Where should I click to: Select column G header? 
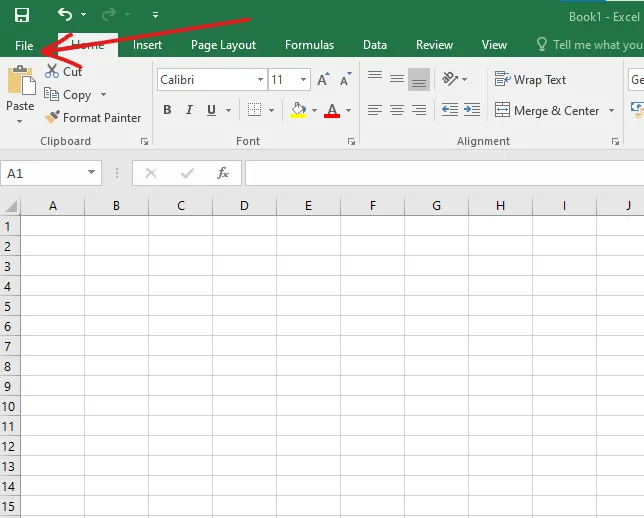pyautogui.click(x=437, y=206)
